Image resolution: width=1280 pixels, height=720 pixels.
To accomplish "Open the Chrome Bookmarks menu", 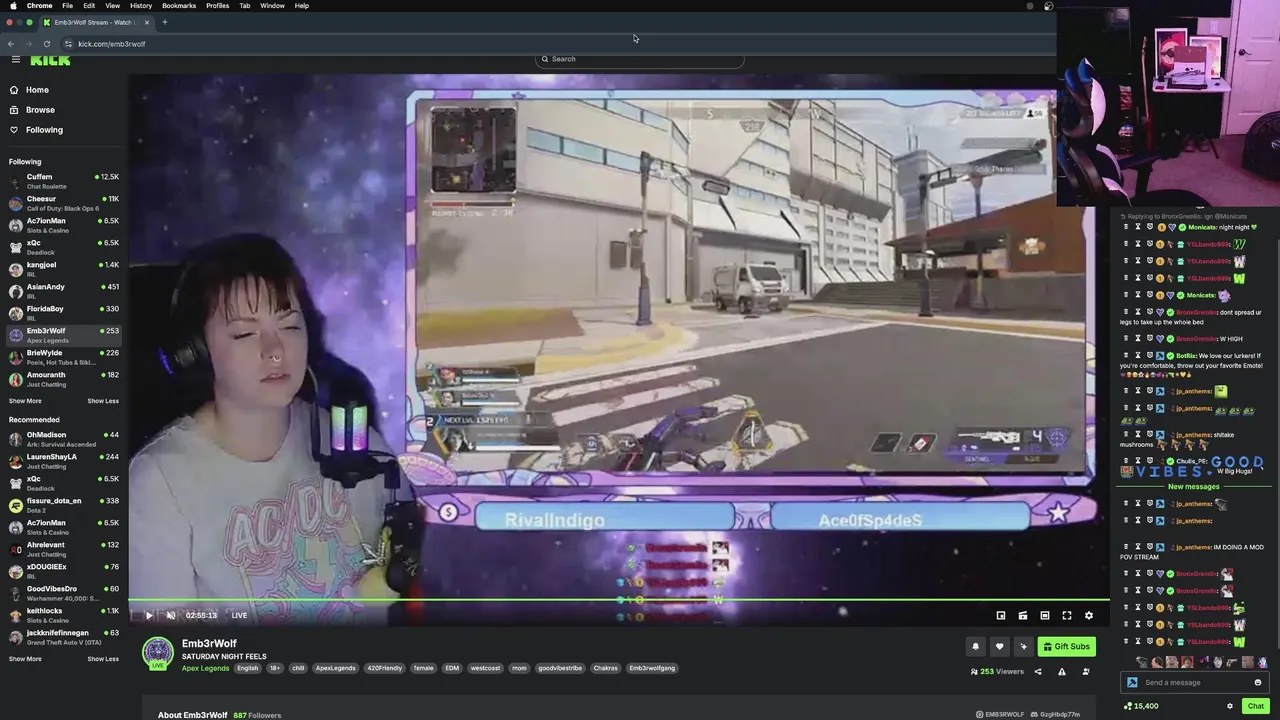I will [179, 6].
